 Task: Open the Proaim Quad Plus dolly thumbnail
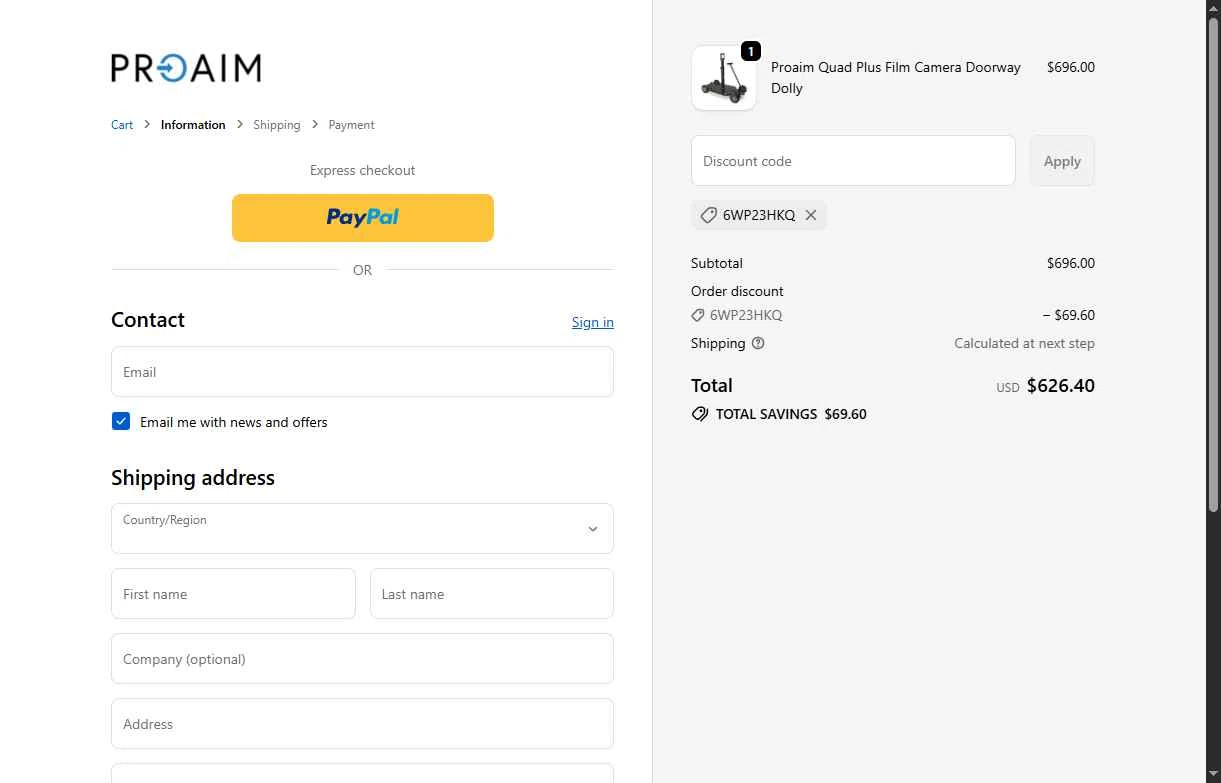724,78
